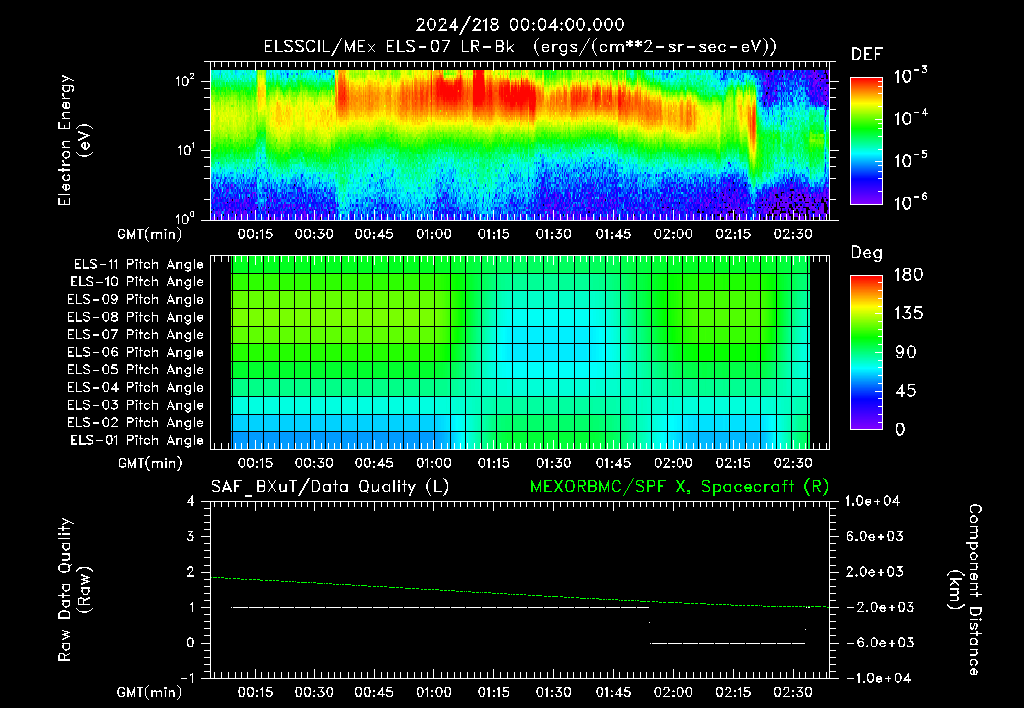Click the GMT(min) label under the bottom plot
Image resolution: width=1024 pixels, height=708 pixels.
149,692
